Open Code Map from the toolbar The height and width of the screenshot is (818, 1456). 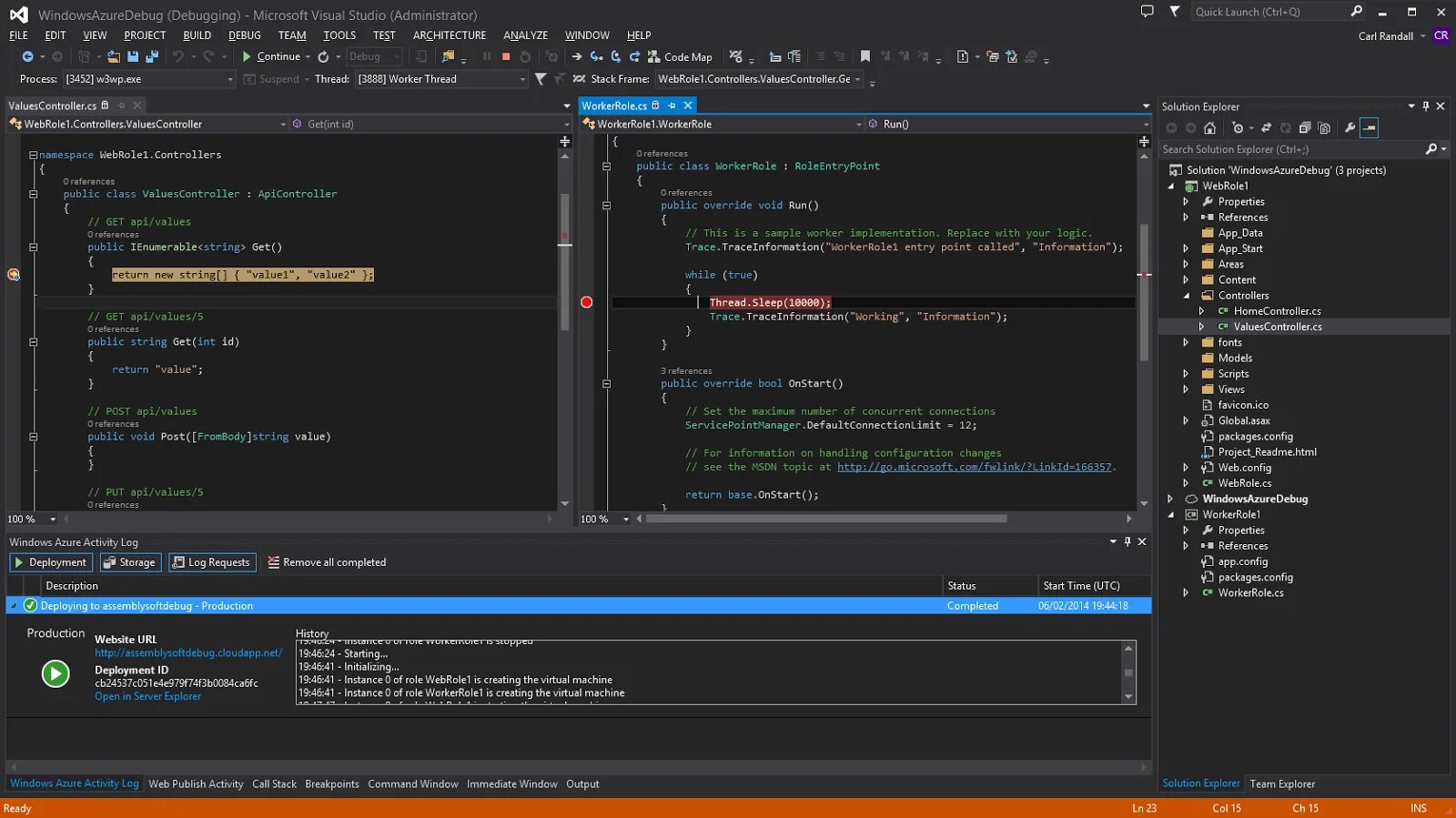pyautogui.click(x=680, y=56)
